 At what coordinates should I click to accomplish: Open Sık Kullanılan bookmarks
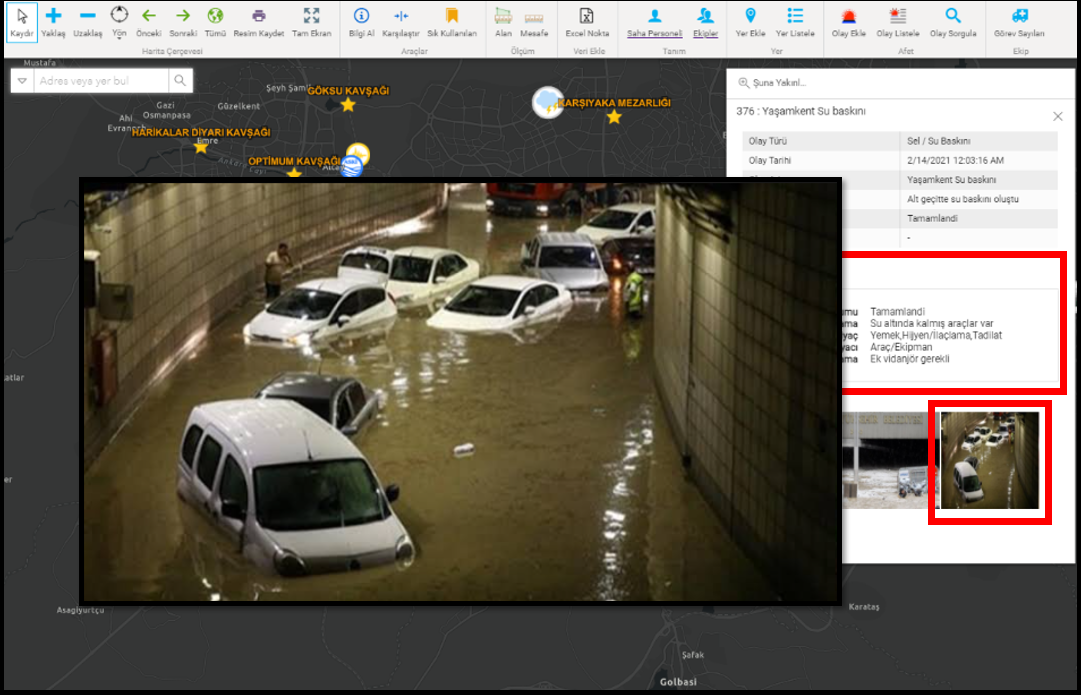[x=452, y=17]
